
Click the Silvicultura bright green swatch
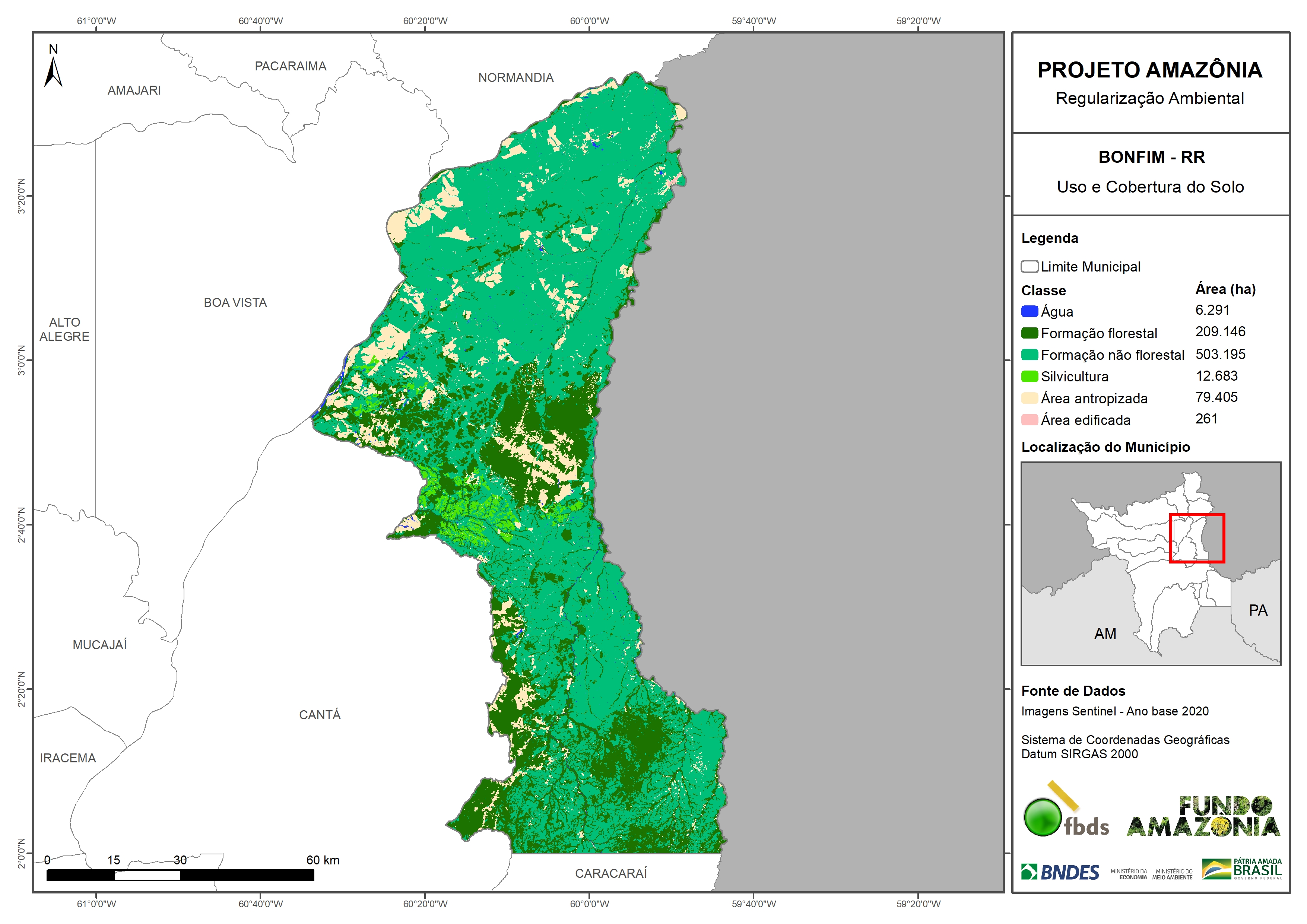coord(1029,376)
